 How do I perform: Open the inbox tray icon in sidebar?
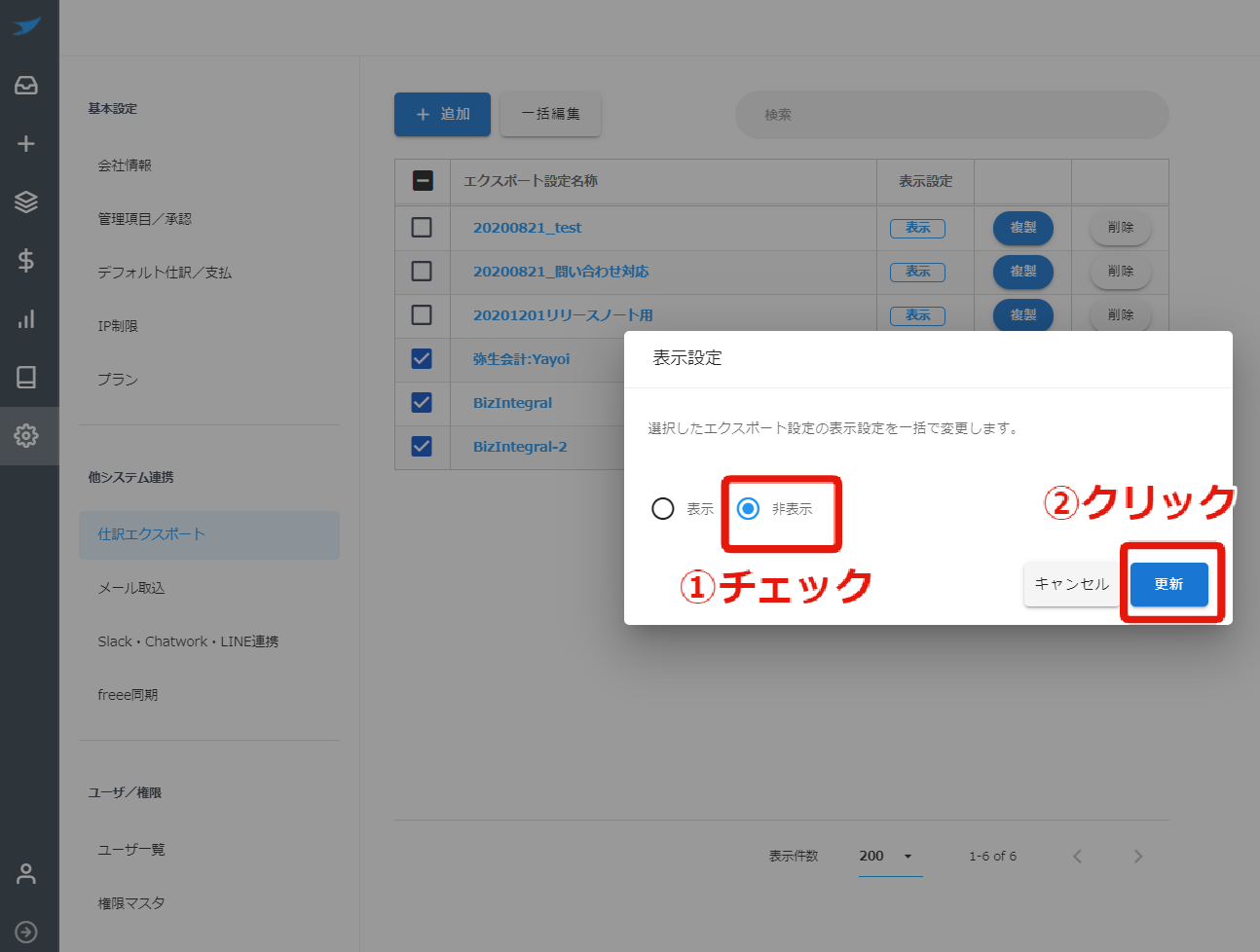click(26, 86)
